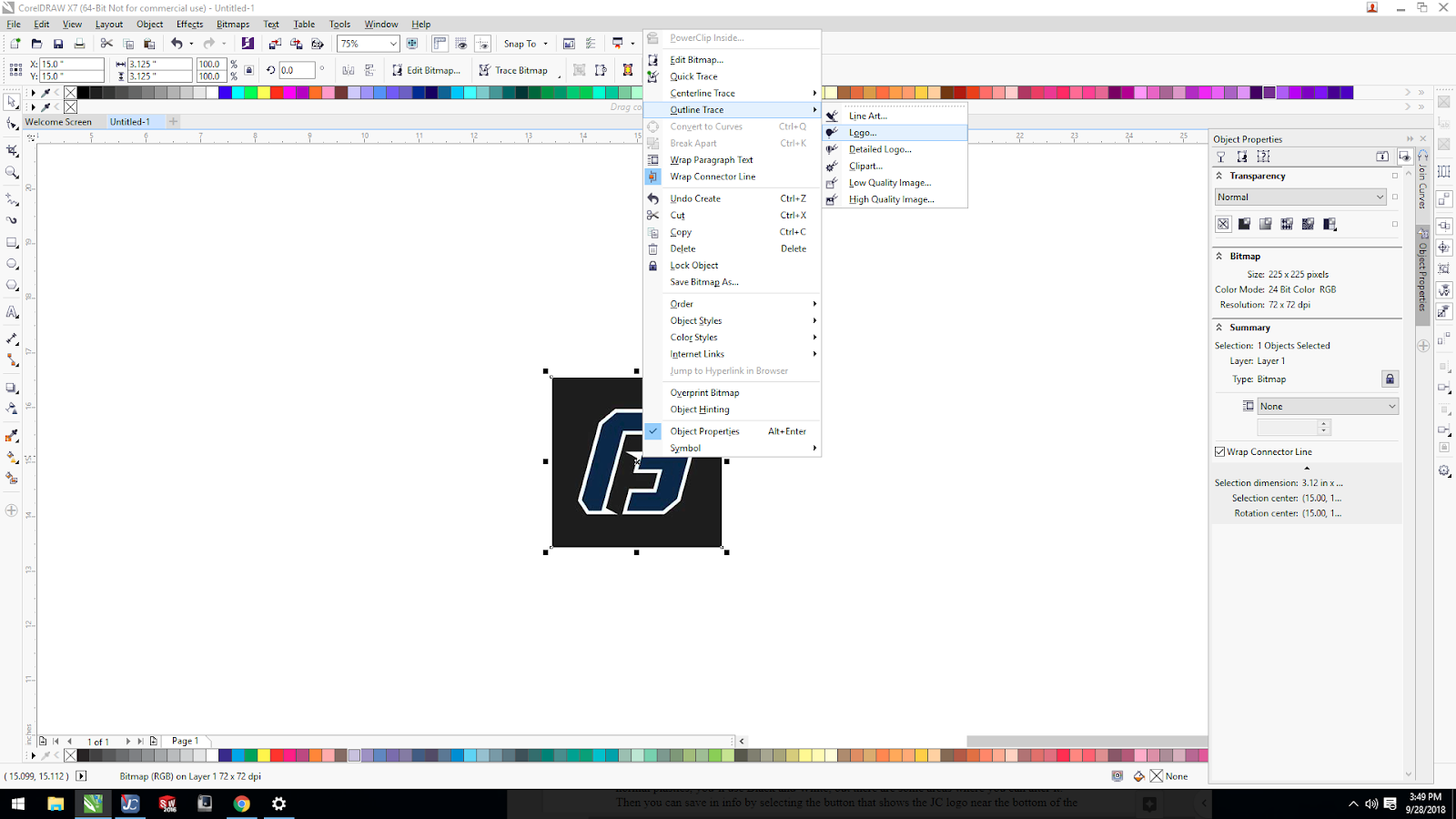Click Trace Bitmap button in property bar

513,70
